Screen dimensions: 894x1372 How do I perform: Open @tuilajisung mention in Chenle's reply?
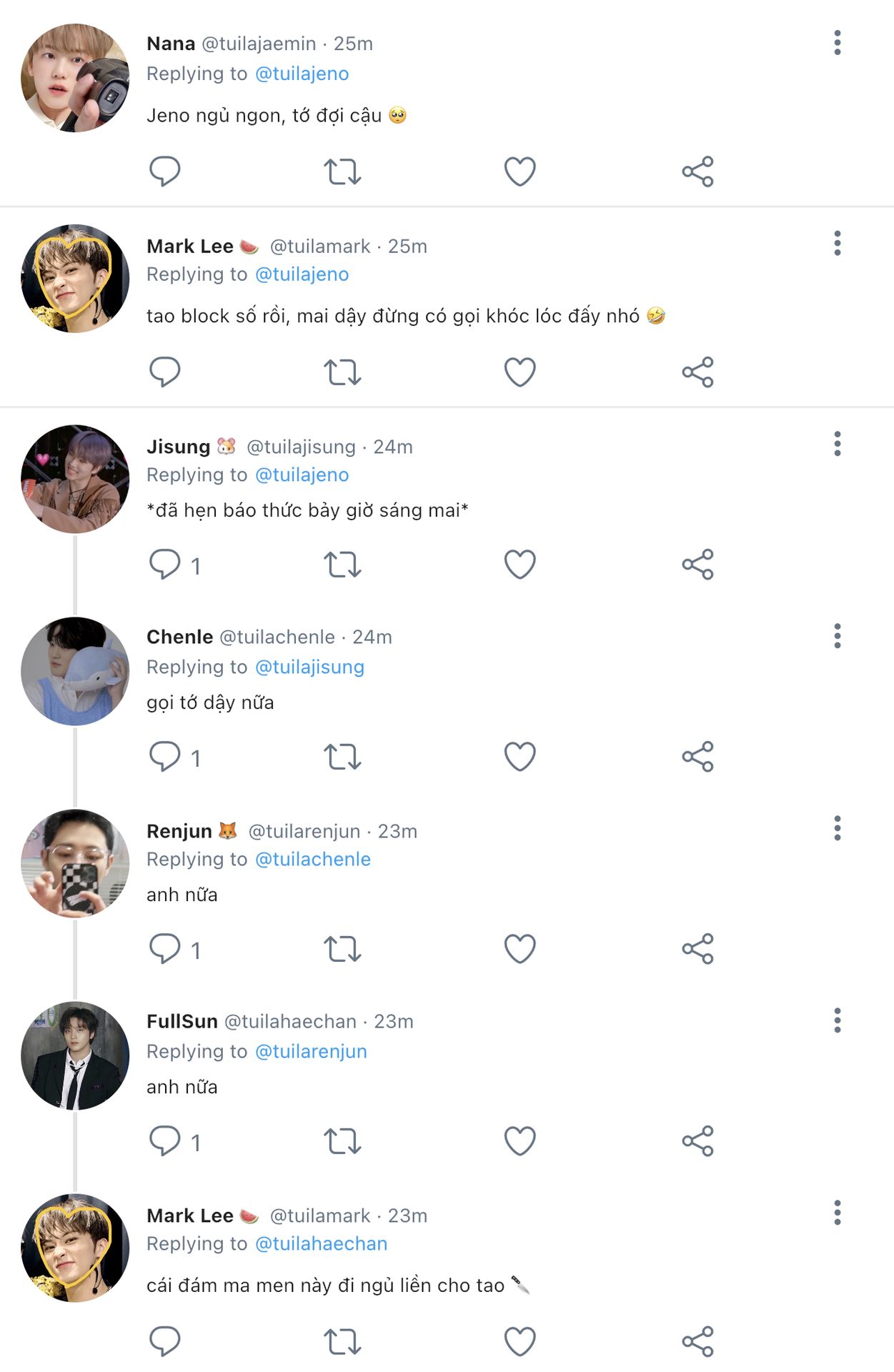(309, 667)
